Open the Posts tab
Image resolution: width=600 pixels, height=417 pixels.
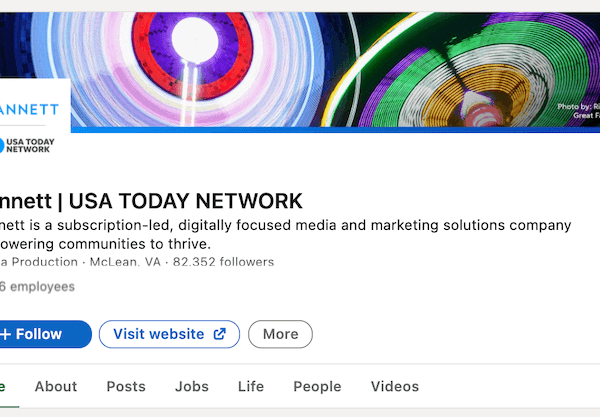(x=126, y=387)
